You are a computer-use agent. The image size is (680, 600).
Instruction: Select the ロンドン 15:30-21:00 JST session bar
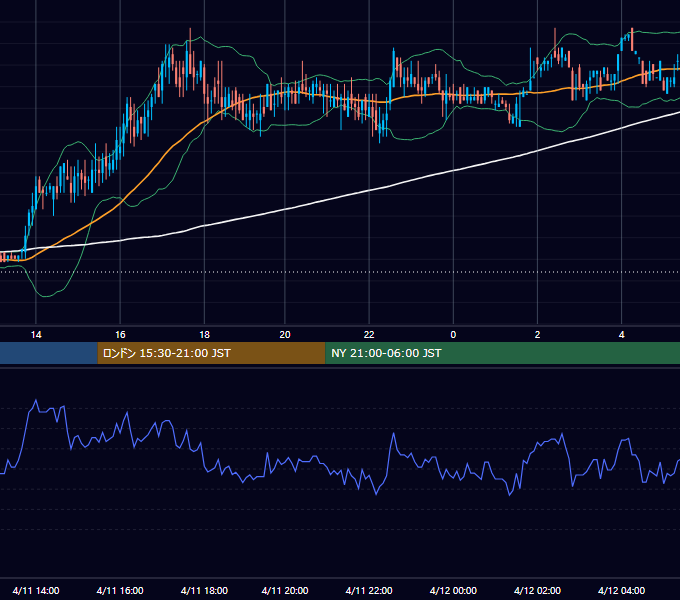(211, 353)
